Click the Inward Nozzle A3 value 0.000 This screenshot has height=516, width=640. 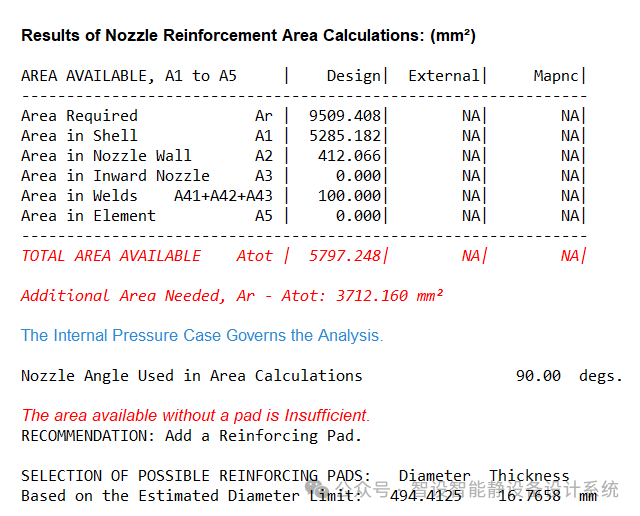pos(358,176)
